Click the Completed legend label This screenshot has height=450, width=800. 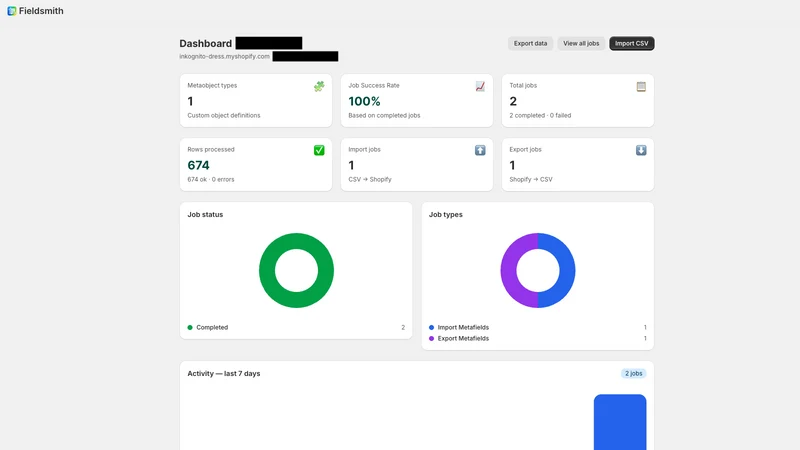click(212, 328)
